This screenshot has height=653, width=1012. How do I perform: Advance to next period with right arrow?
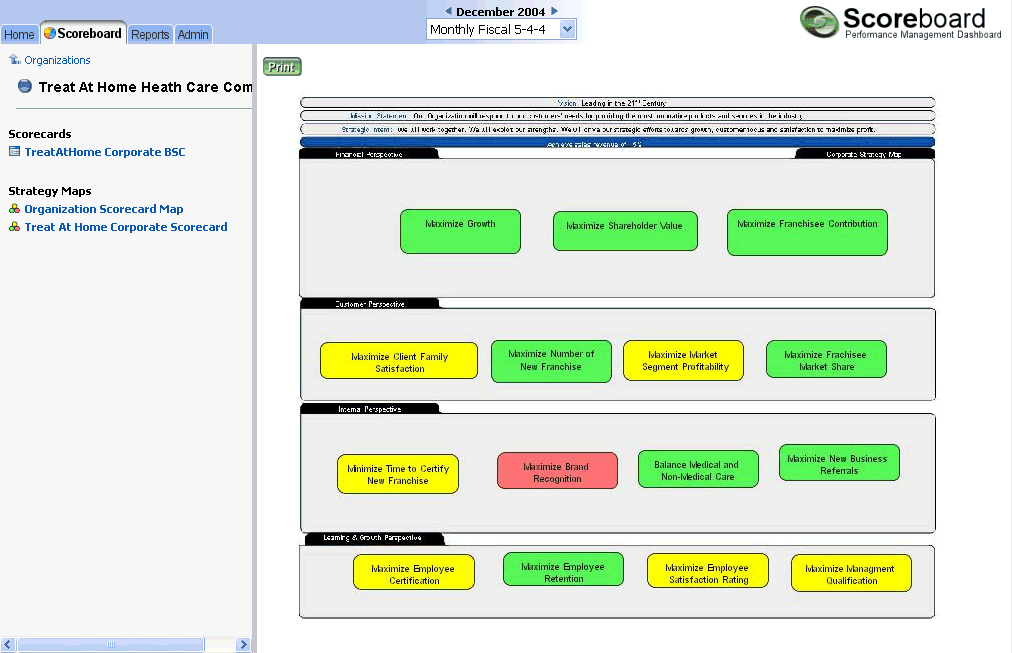click(554, 11)
